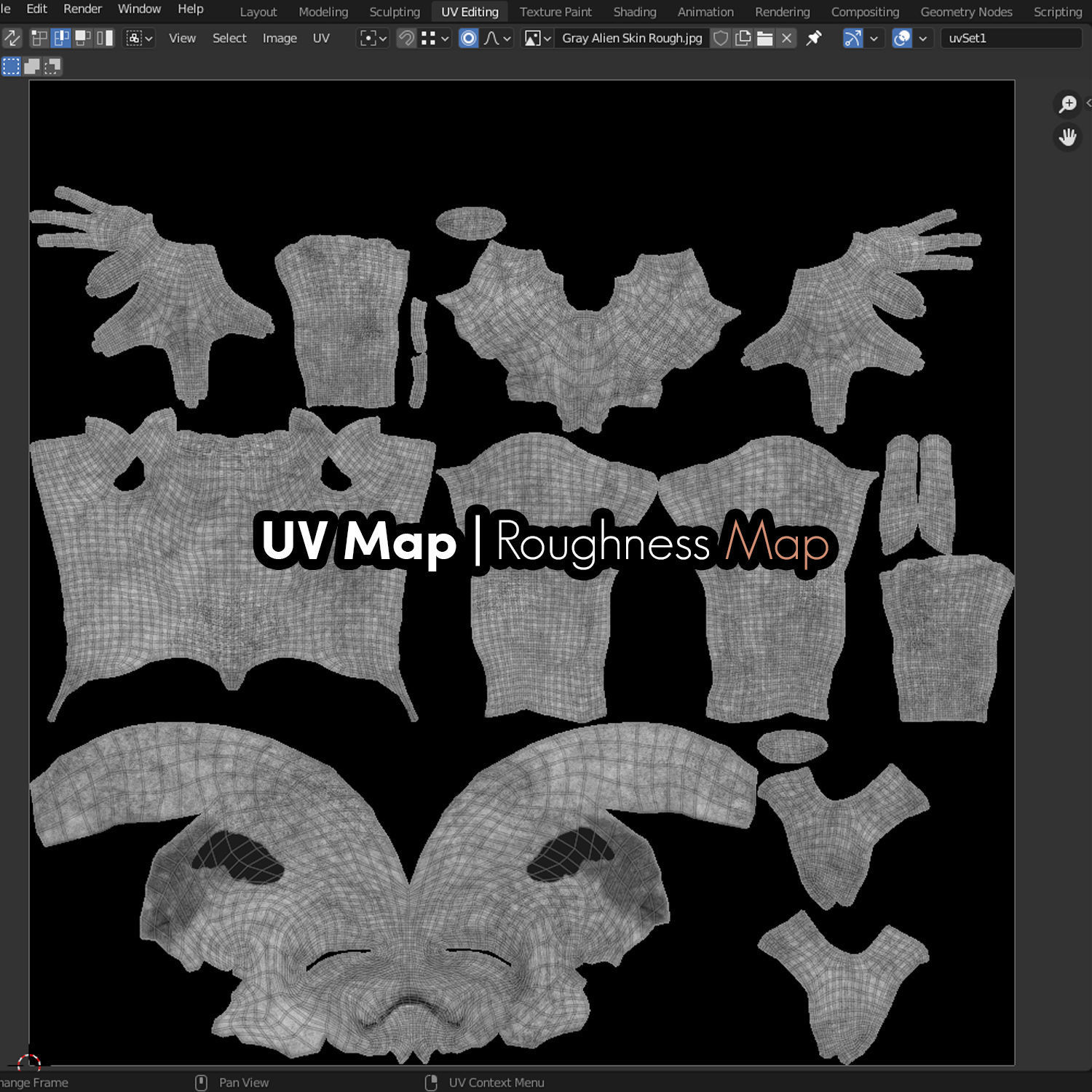1092x1092 pixels.
Task: Browse linked images dropdown
Action: pos(538,38)
